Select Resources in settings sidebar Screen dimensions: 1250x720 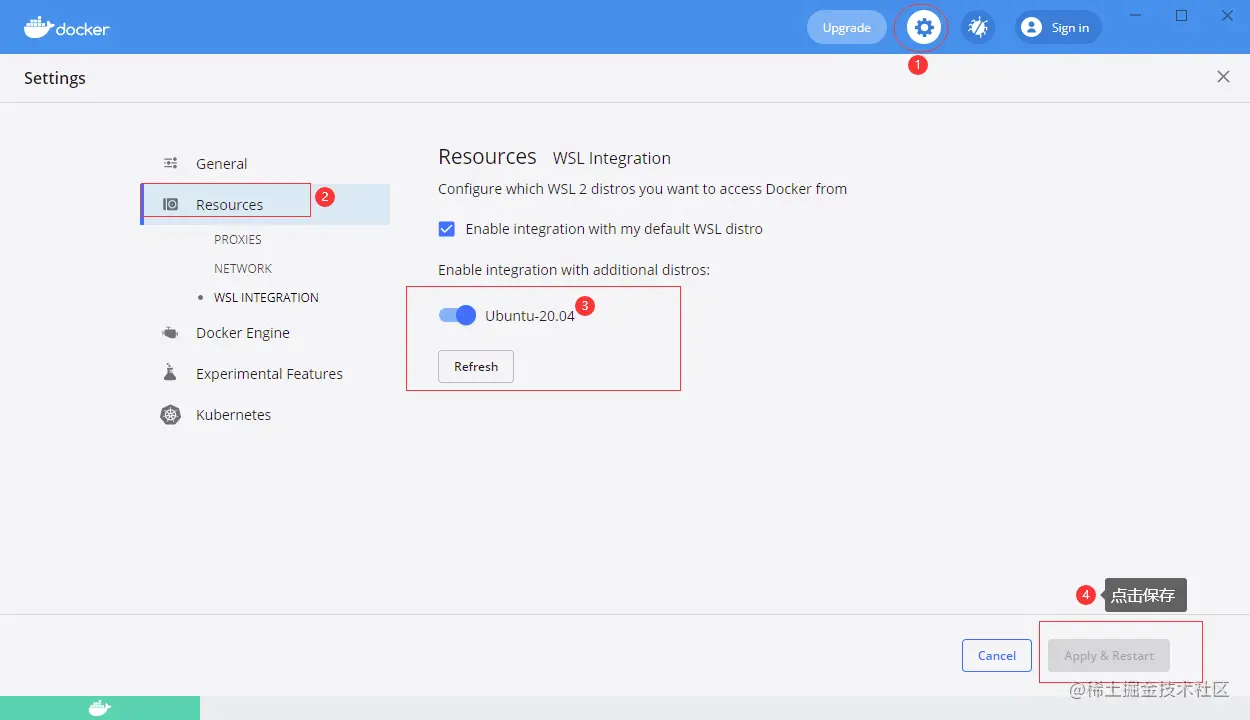pyautogui.click(x=265, y=204)
